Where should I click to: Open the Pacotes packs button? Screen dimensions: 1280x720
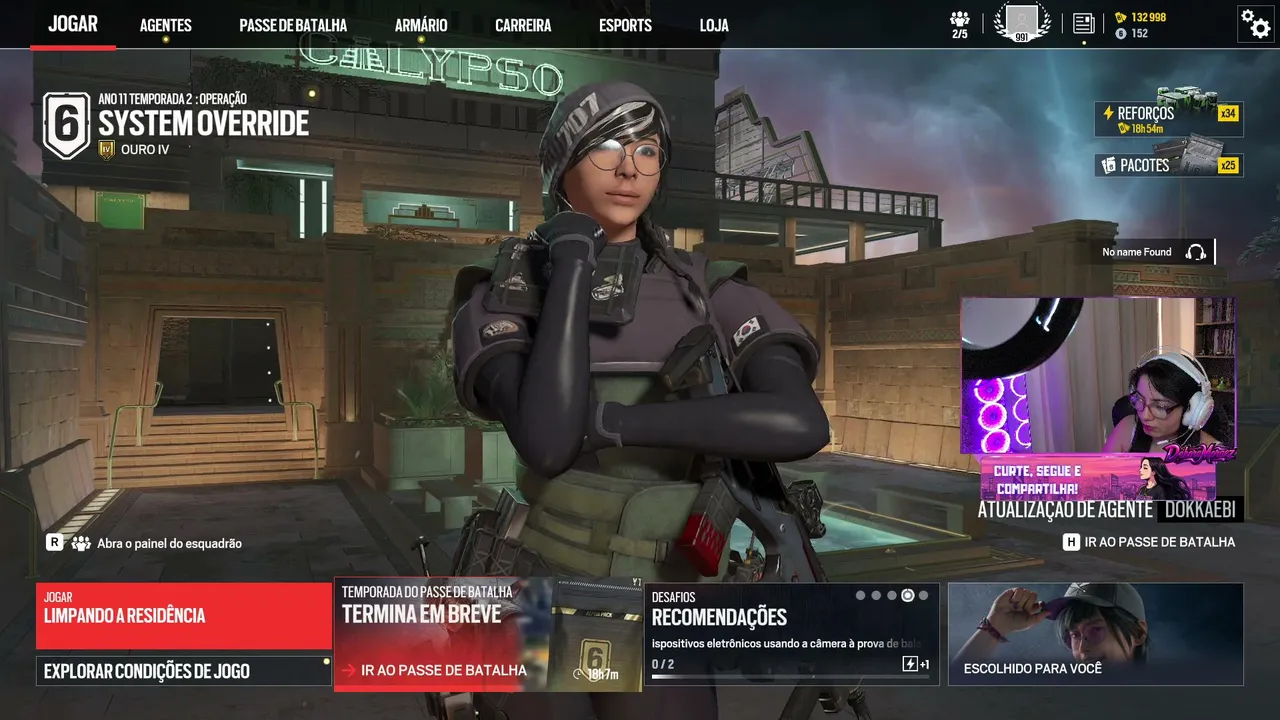(x=1168, y=165)
